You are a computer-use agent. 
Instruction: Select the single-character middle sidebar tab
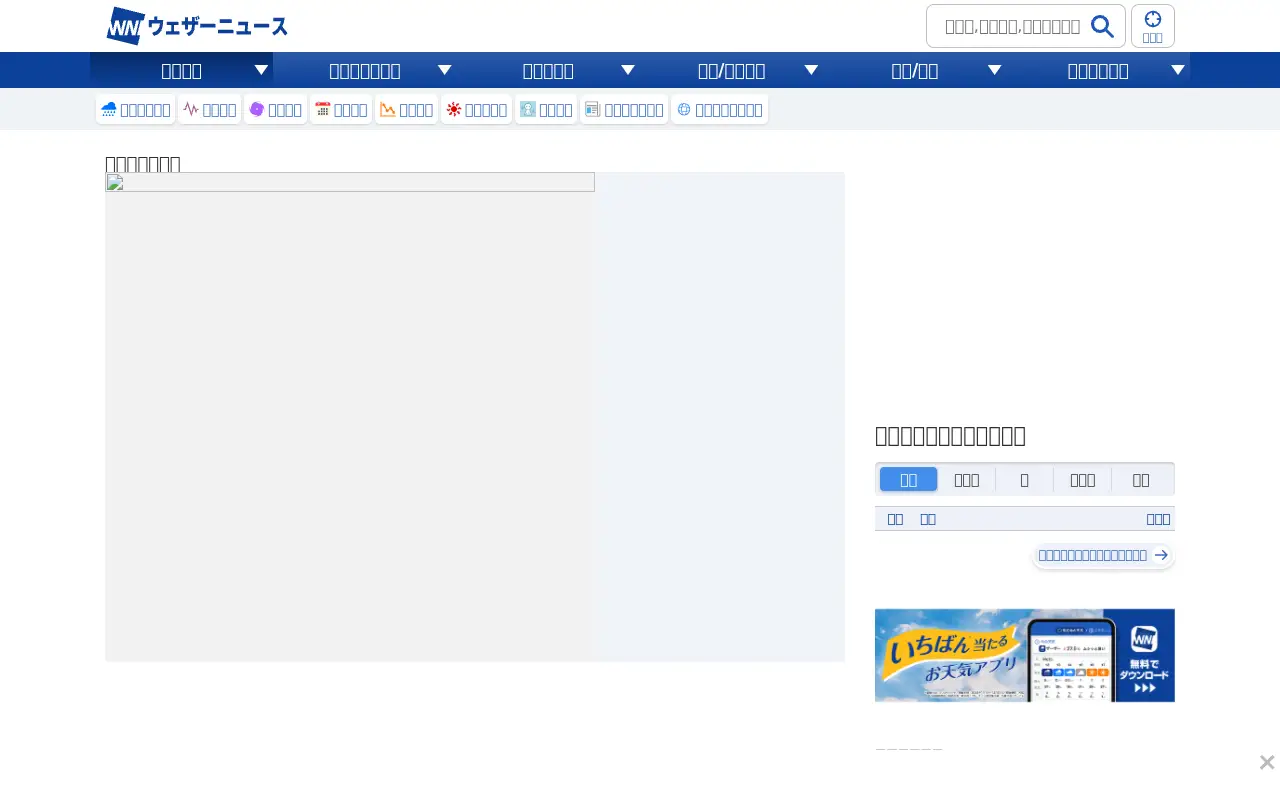(1025, 479)
